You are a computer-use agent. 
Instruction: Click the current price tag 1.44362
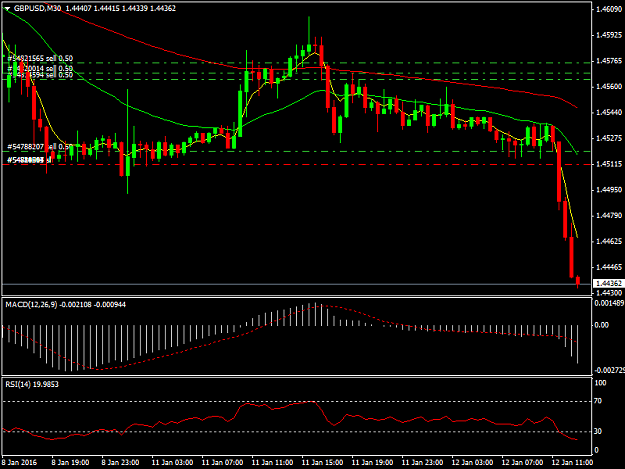tap(608, 283)
